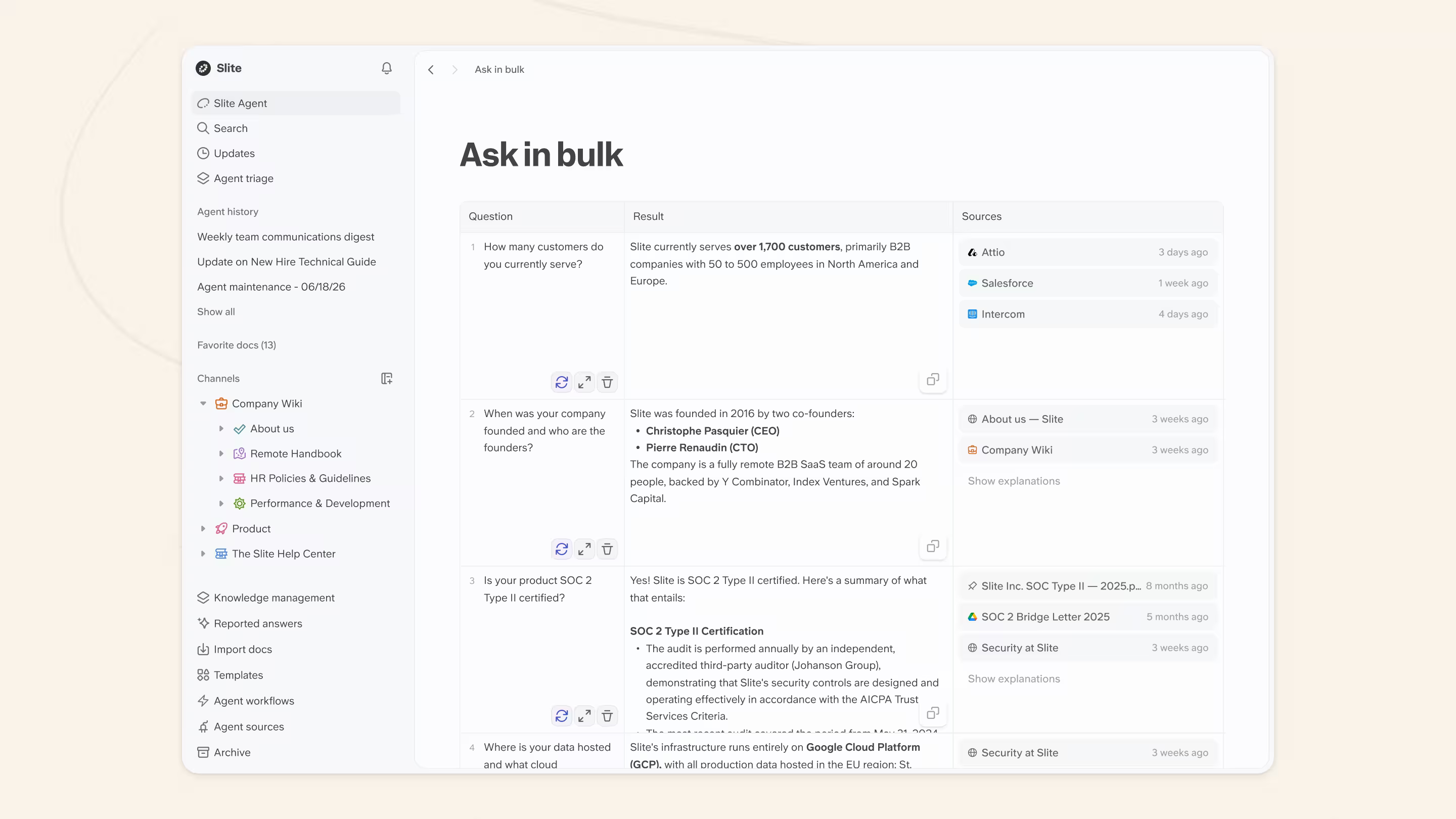Image resolution: width=1456 pixels, height=819 pixels.
Task: Open SOC 2 Bridge Letter 2025 source
Action: (1087, 617)
